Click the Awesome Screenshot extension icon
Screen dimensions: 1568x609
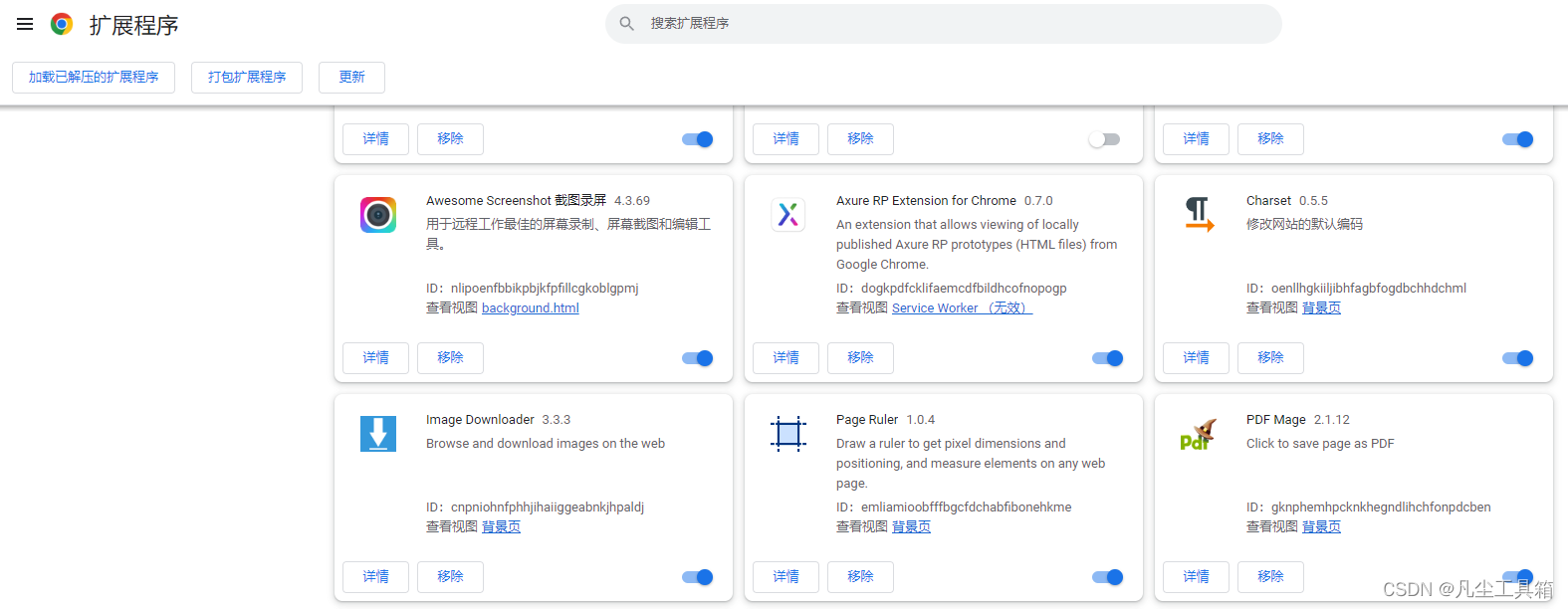(378, 215)
